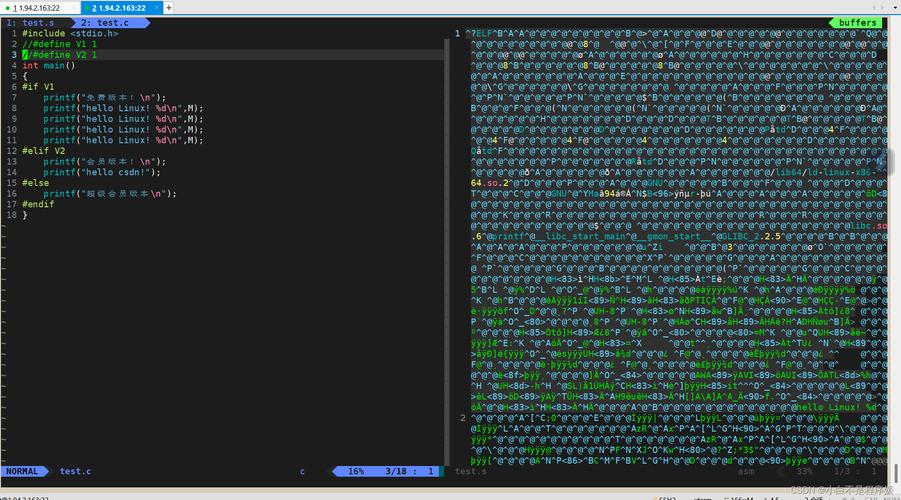This screenshot has width=901, height=500.
Task: Close the first 1.94.2.163:22 session tab
Action: 75,7
